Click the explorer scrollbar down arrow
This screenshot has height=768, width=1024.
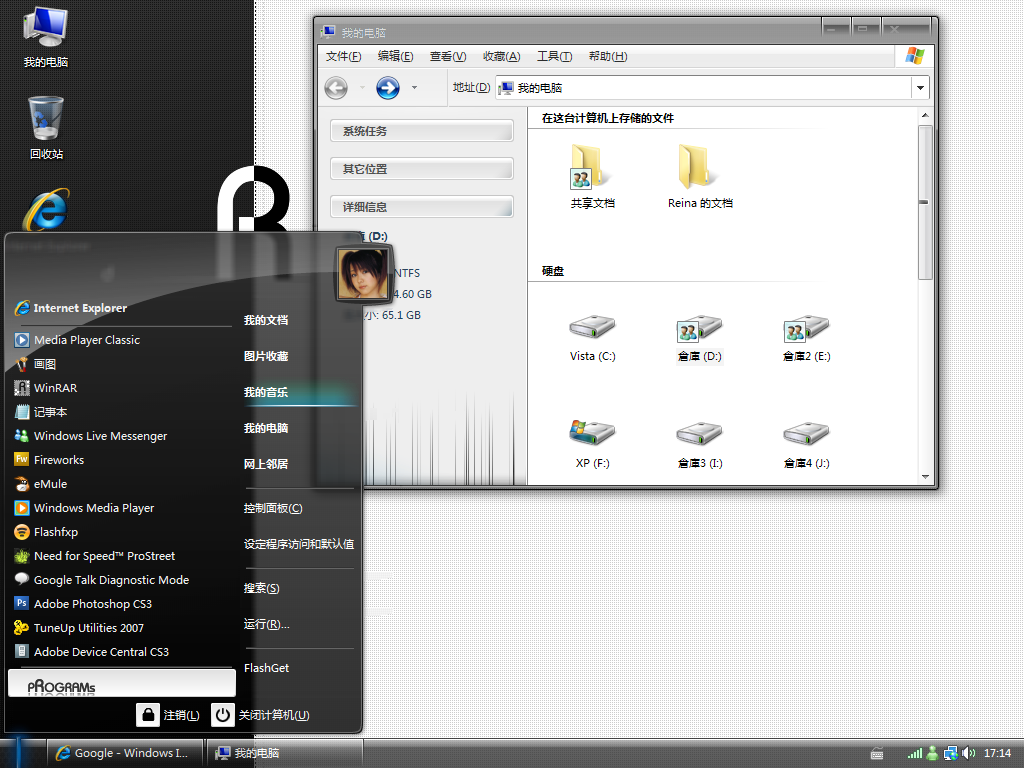point(925,477)
